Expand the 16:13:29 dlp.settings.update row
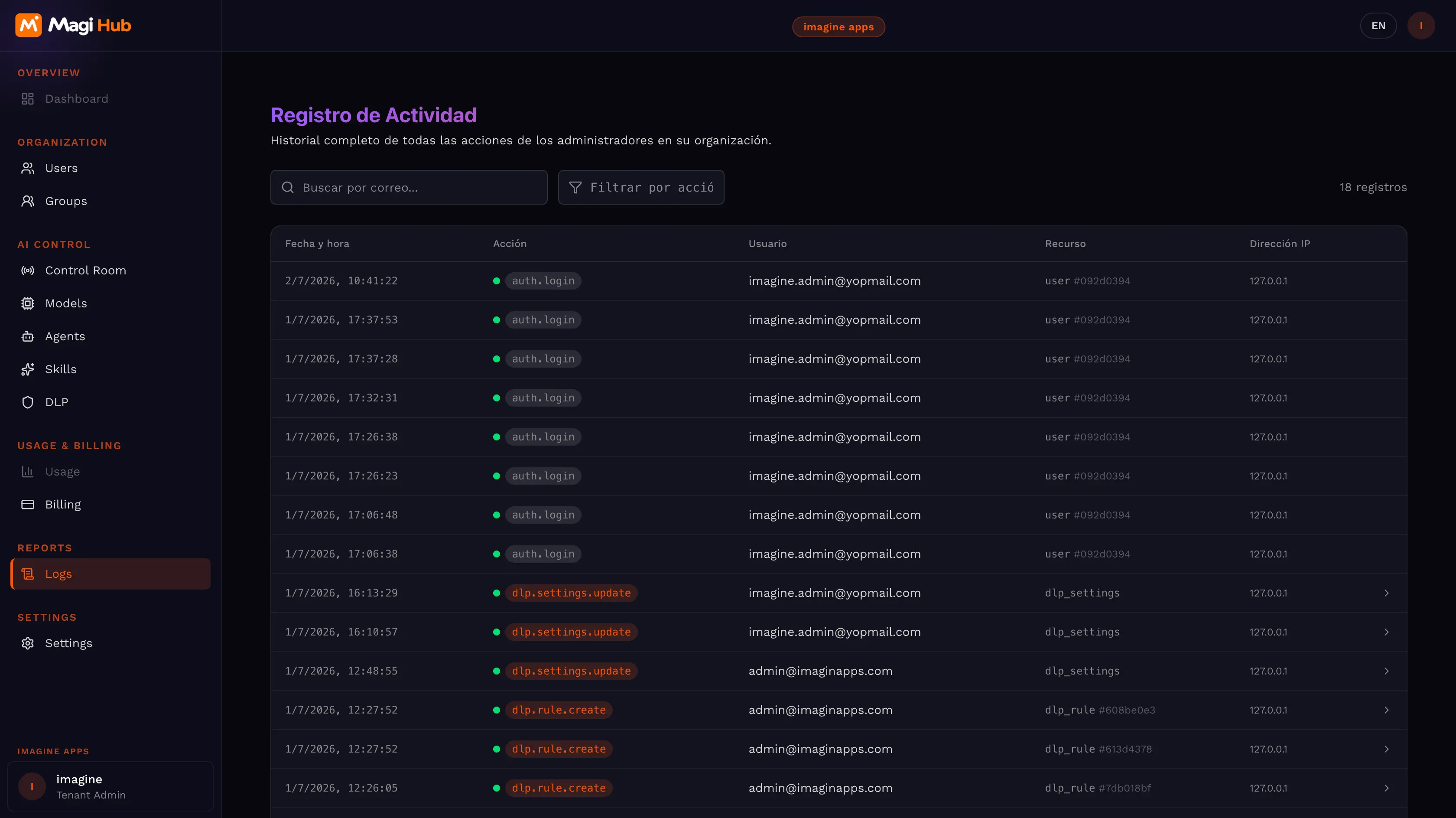 click(1387, 593)
